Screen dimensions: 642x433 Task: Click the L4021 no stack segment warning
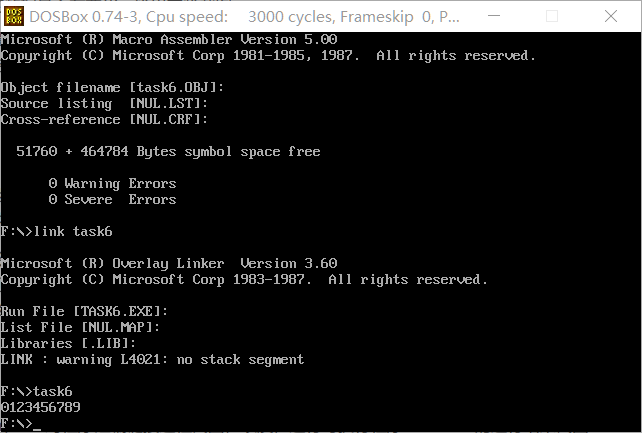pyautogui.click(x=152, y=360)
